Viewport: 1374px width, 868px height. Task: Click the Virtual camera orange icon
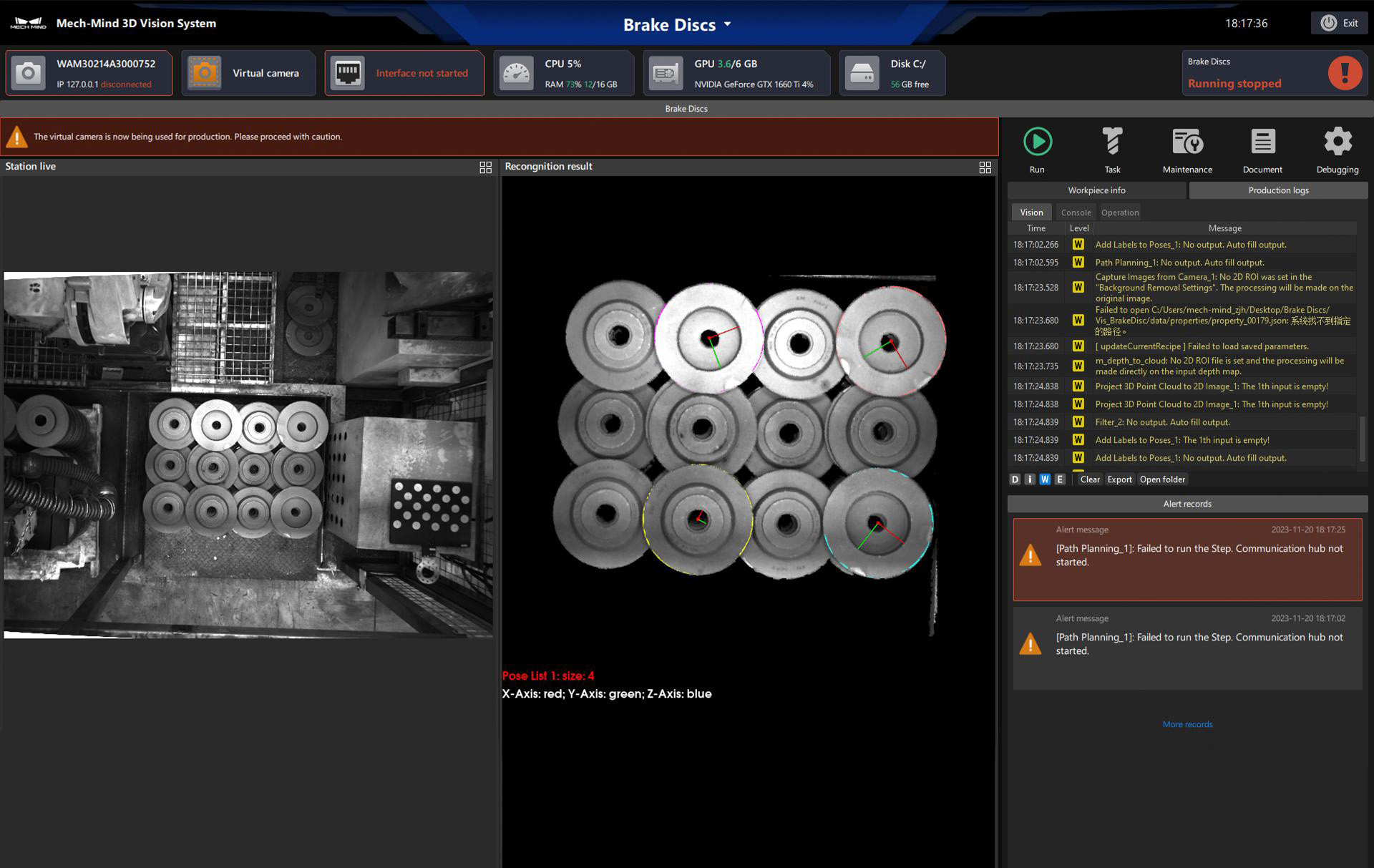pos(205,73)
